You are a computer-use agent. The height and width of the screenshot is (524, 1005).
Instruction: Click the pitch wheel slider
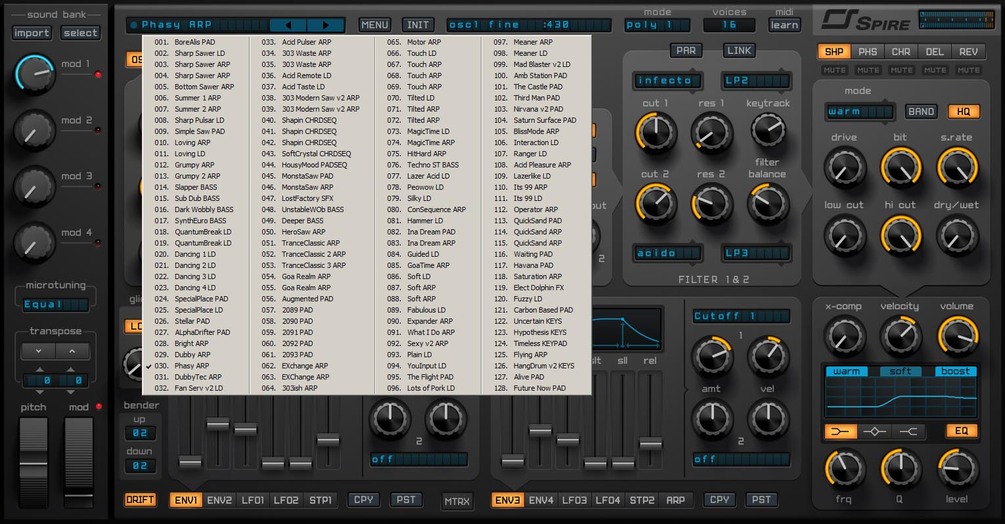(x=33, y=463)
